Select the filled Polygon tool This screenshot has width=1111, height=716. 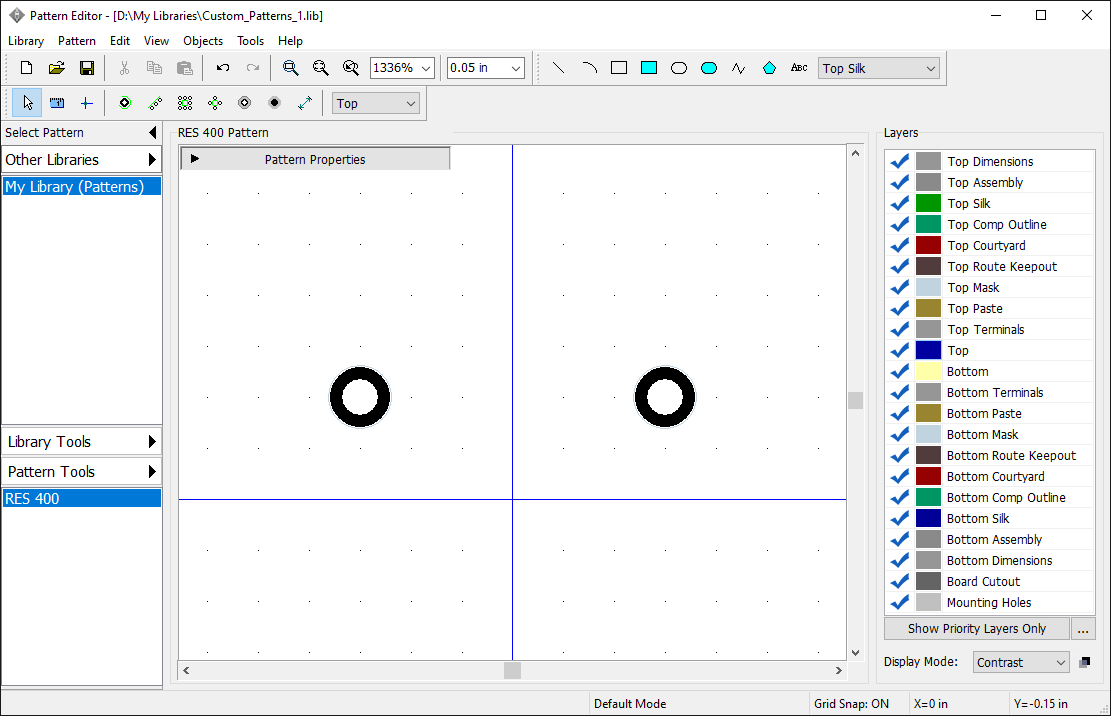tap(769, 68)
